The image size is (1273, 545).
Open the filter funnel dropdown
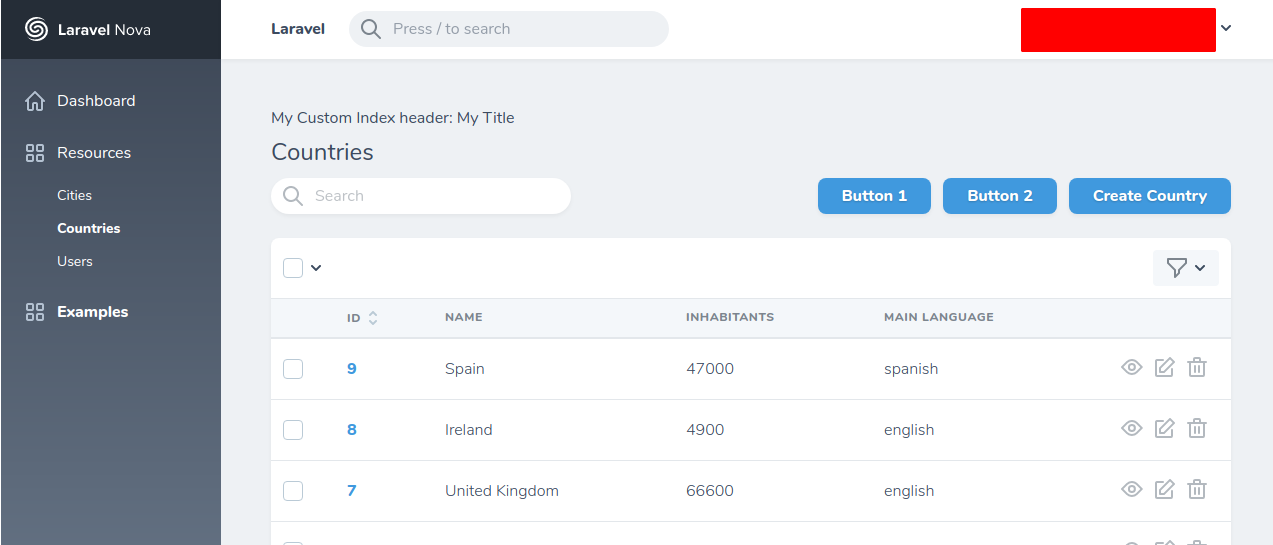pyautogui.click(x=1185, y=268)
